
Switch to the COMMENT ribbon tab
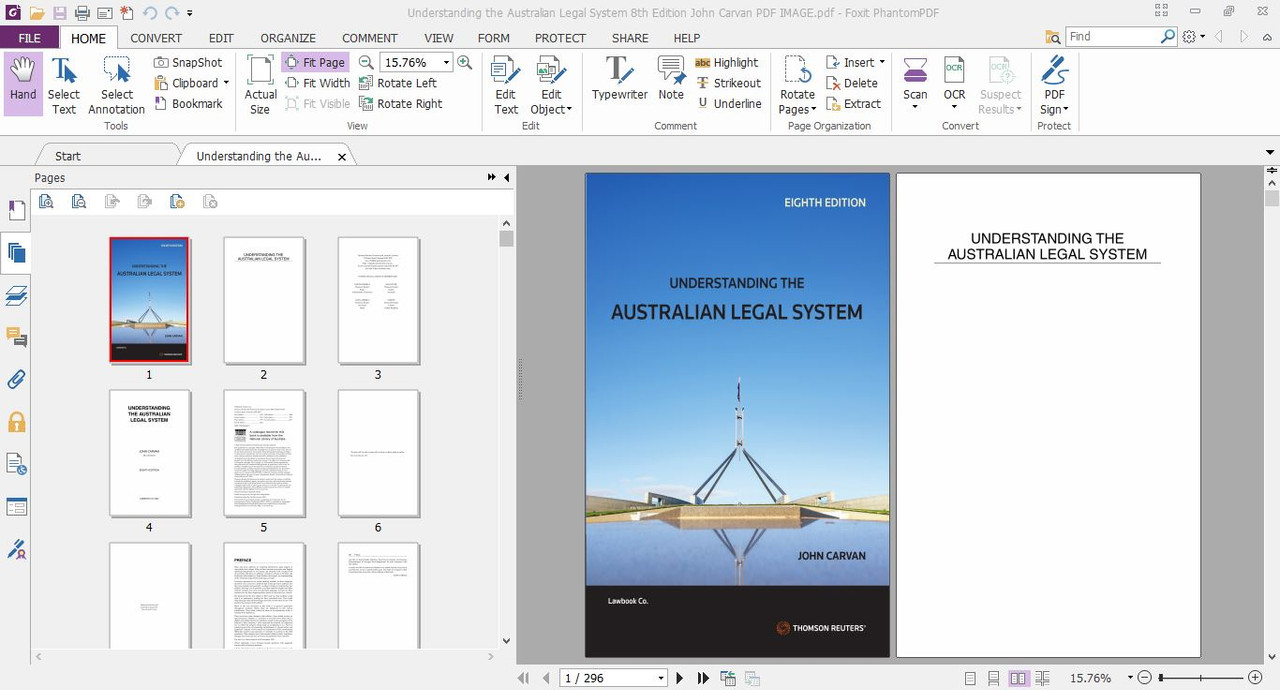pyautogui.click(x=370, y=38)
